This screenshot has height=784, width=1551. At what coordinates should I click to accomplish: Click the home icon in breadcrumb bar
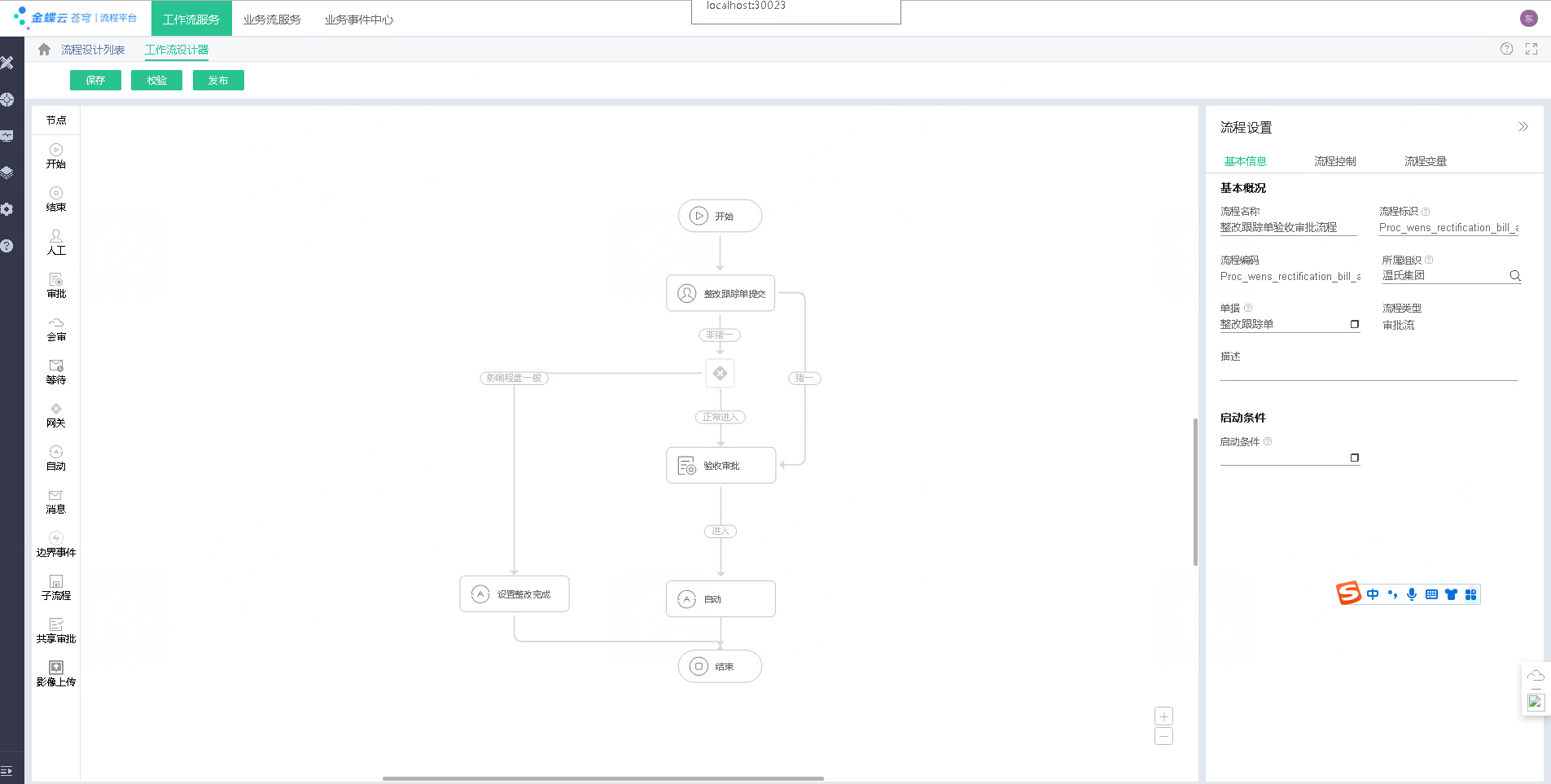coord(45,50)
